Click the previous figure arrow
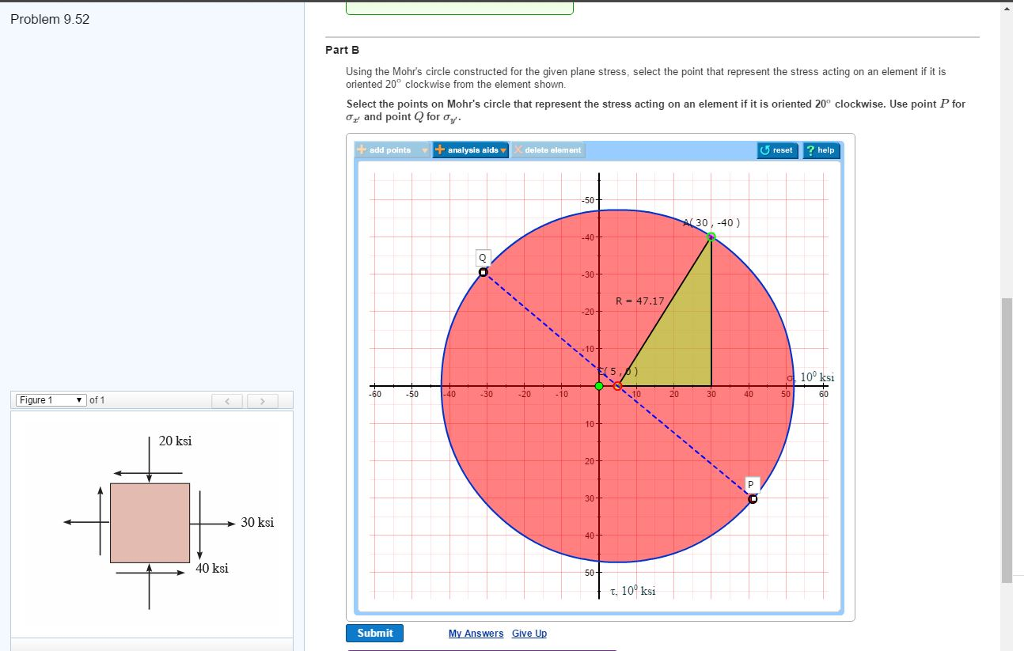Screen dimensions: 1024x651 [227, 399]
